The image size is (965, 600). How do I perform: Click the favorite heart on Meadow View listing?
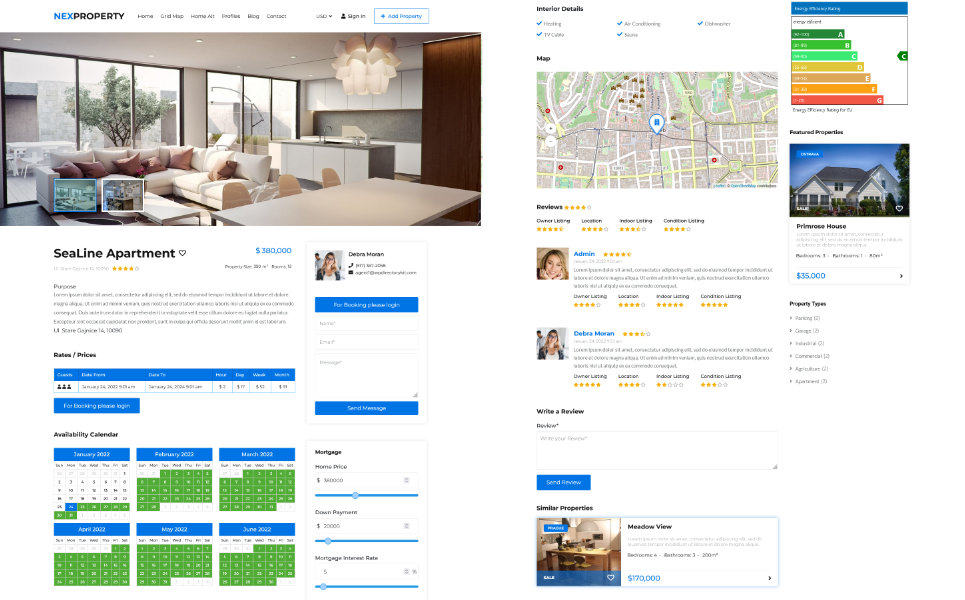tap(610, 577)
